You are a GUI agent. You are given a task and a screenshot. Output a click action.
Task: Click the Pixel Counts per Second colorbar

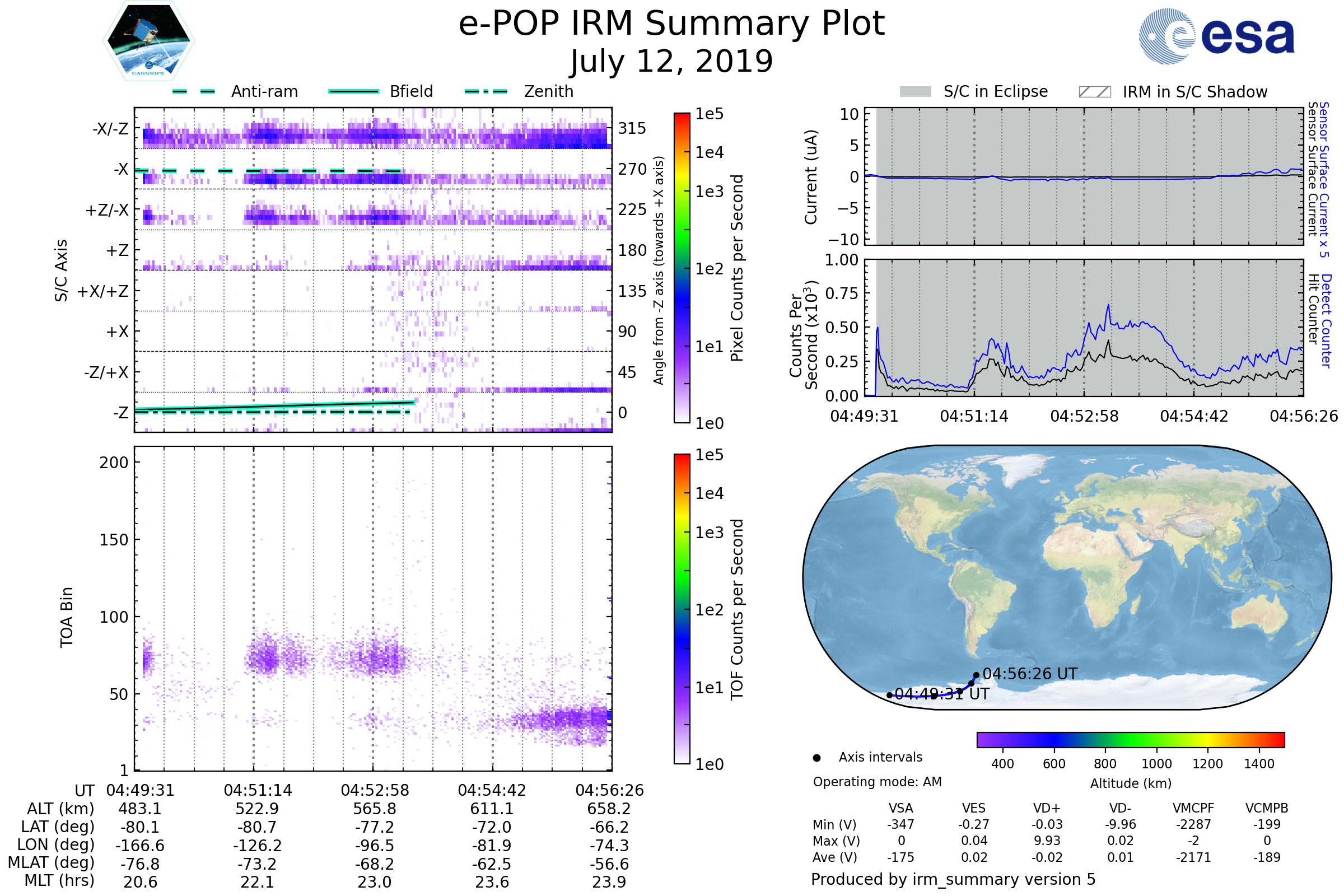coord(682,269)
